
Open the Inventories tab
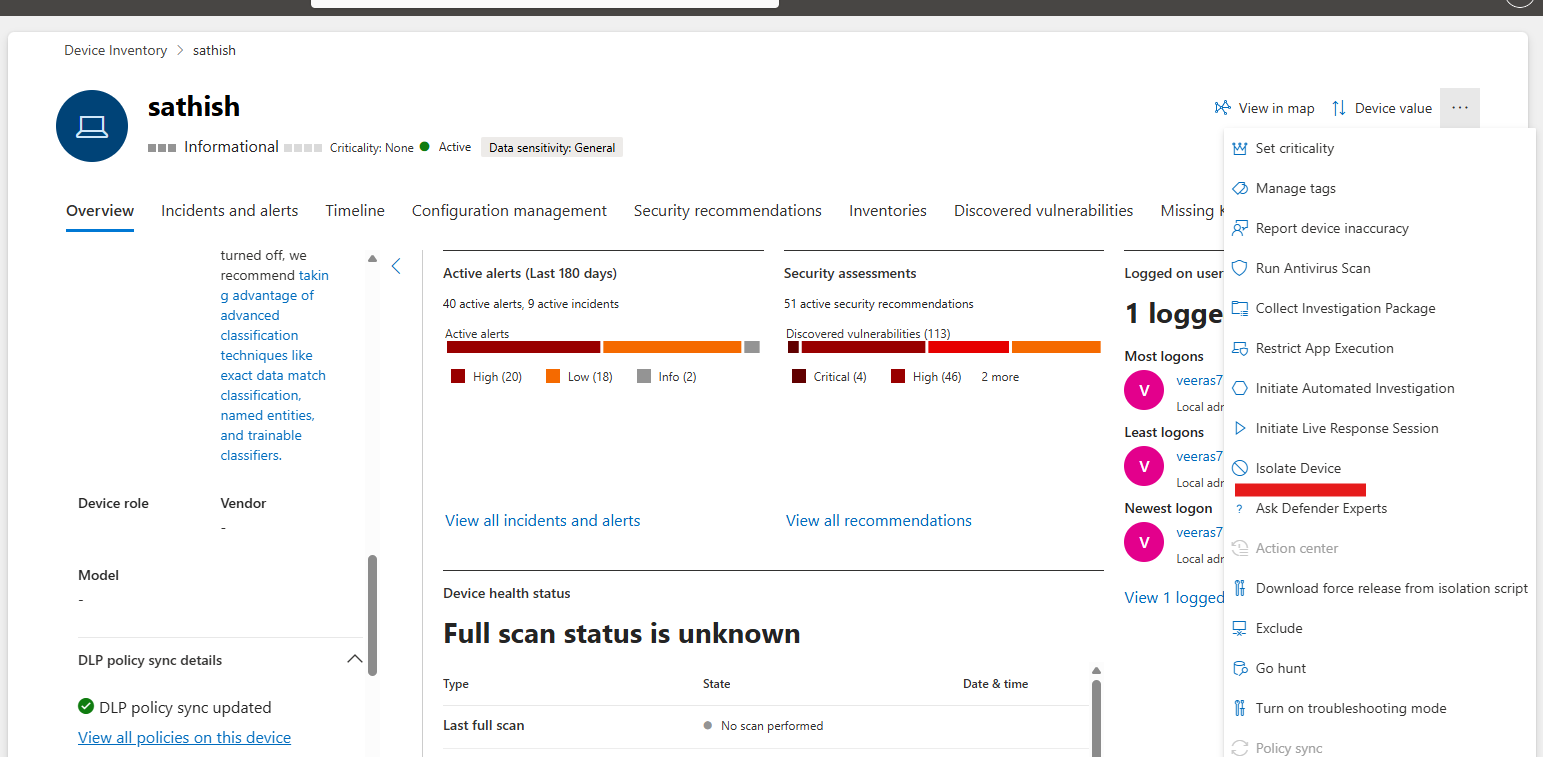888,211
